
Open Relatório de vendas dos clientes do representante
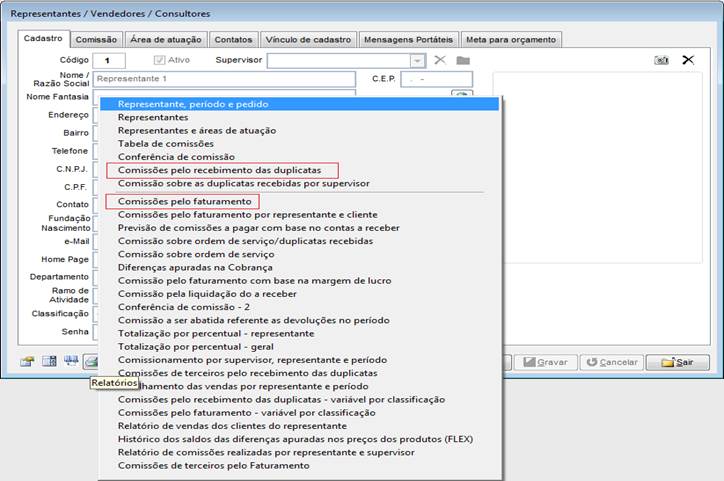300,426
